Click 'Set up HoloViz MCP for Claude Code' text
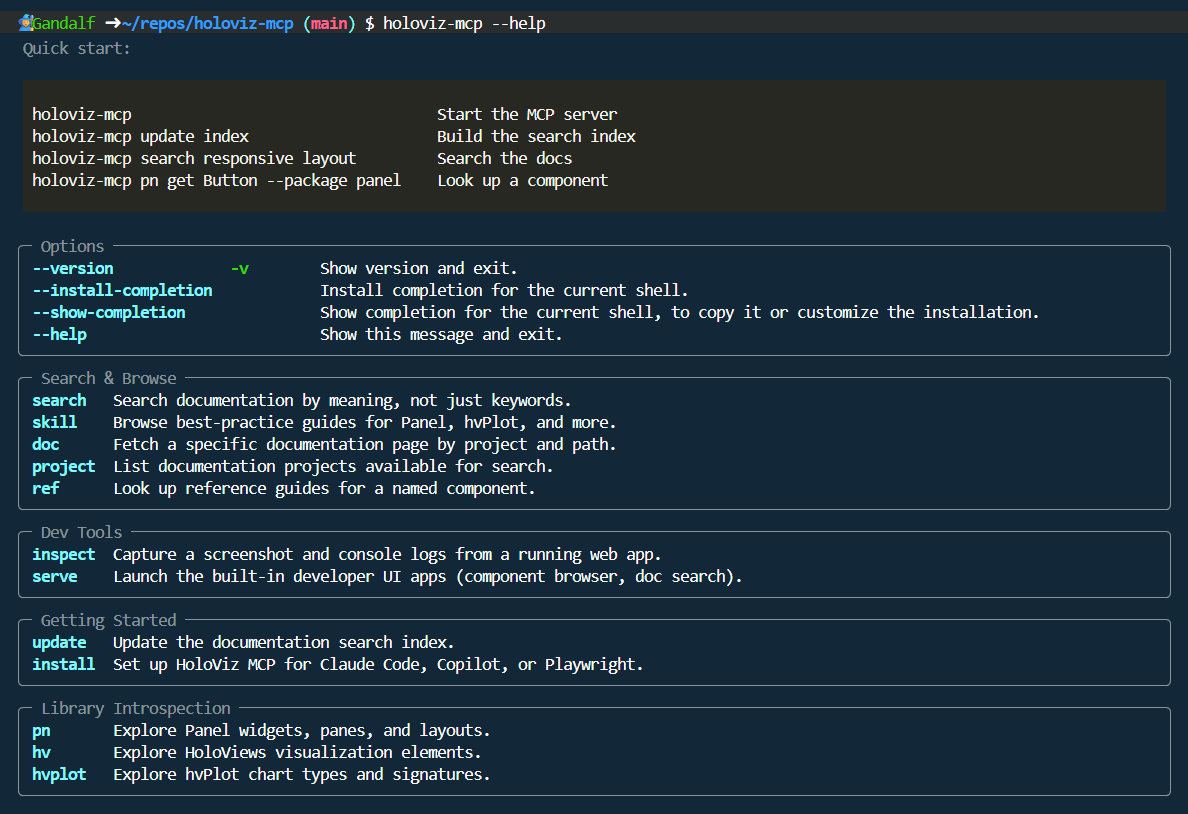 click(x=378, y=664)
